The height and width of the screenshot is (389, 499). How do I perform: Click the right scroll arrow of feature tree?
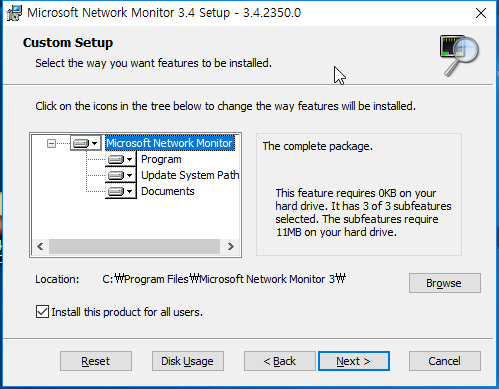coord(231,247)
